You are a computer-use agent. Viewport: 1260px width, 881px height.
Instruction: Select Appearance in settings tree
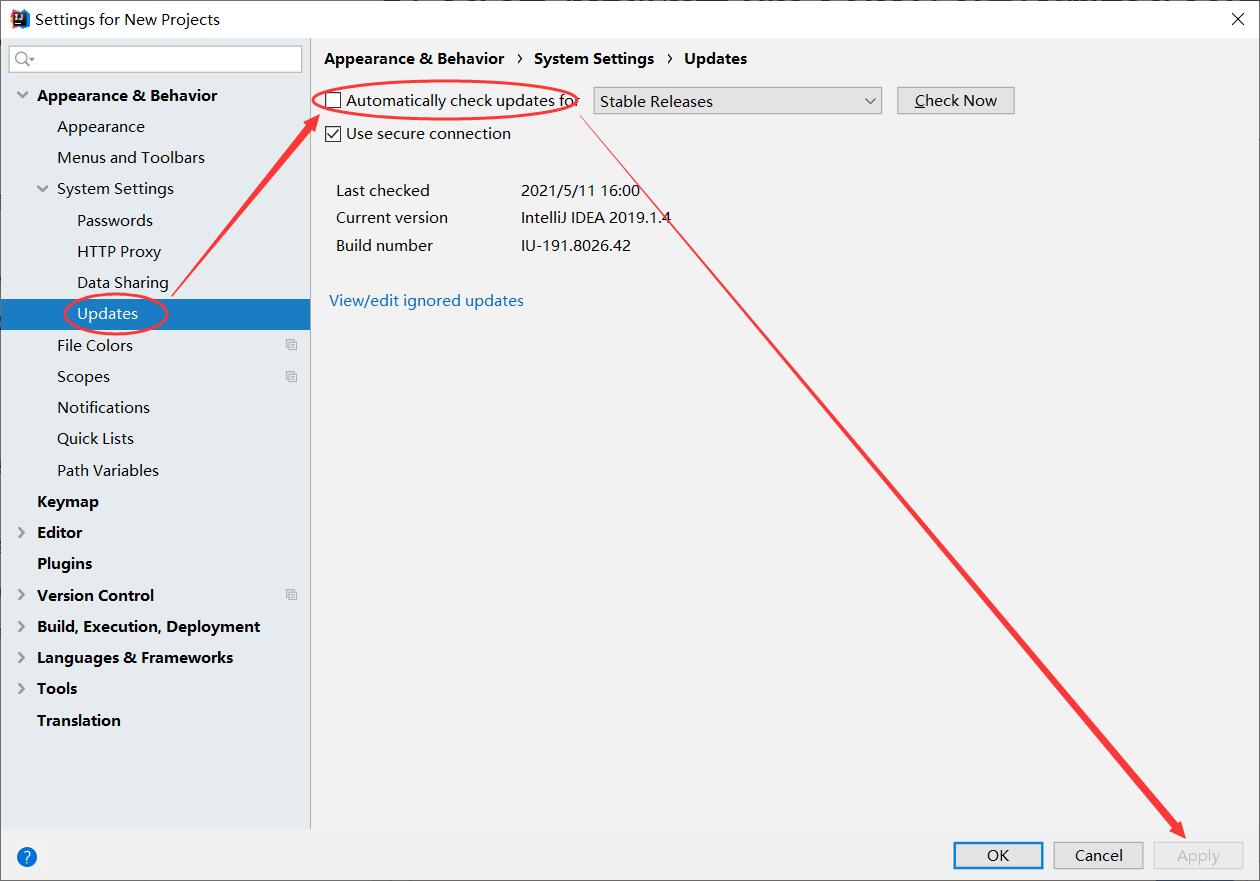click(101, 127)
